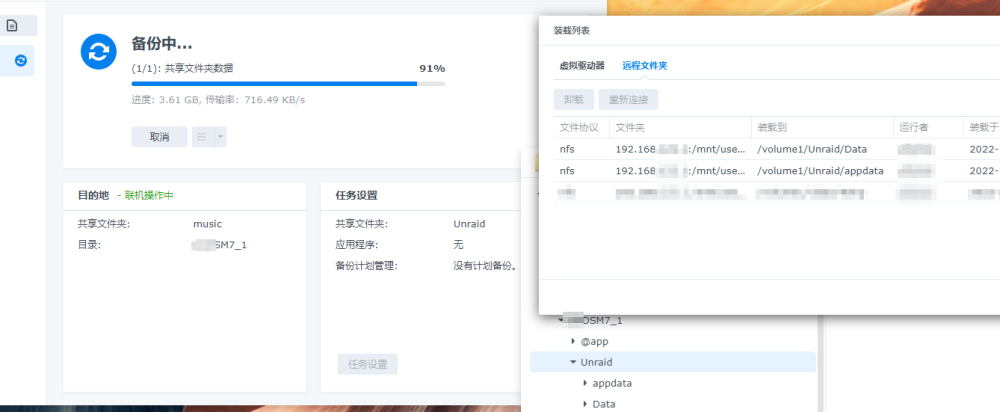Select the appdata folder in tree

(x=612, y=383)
